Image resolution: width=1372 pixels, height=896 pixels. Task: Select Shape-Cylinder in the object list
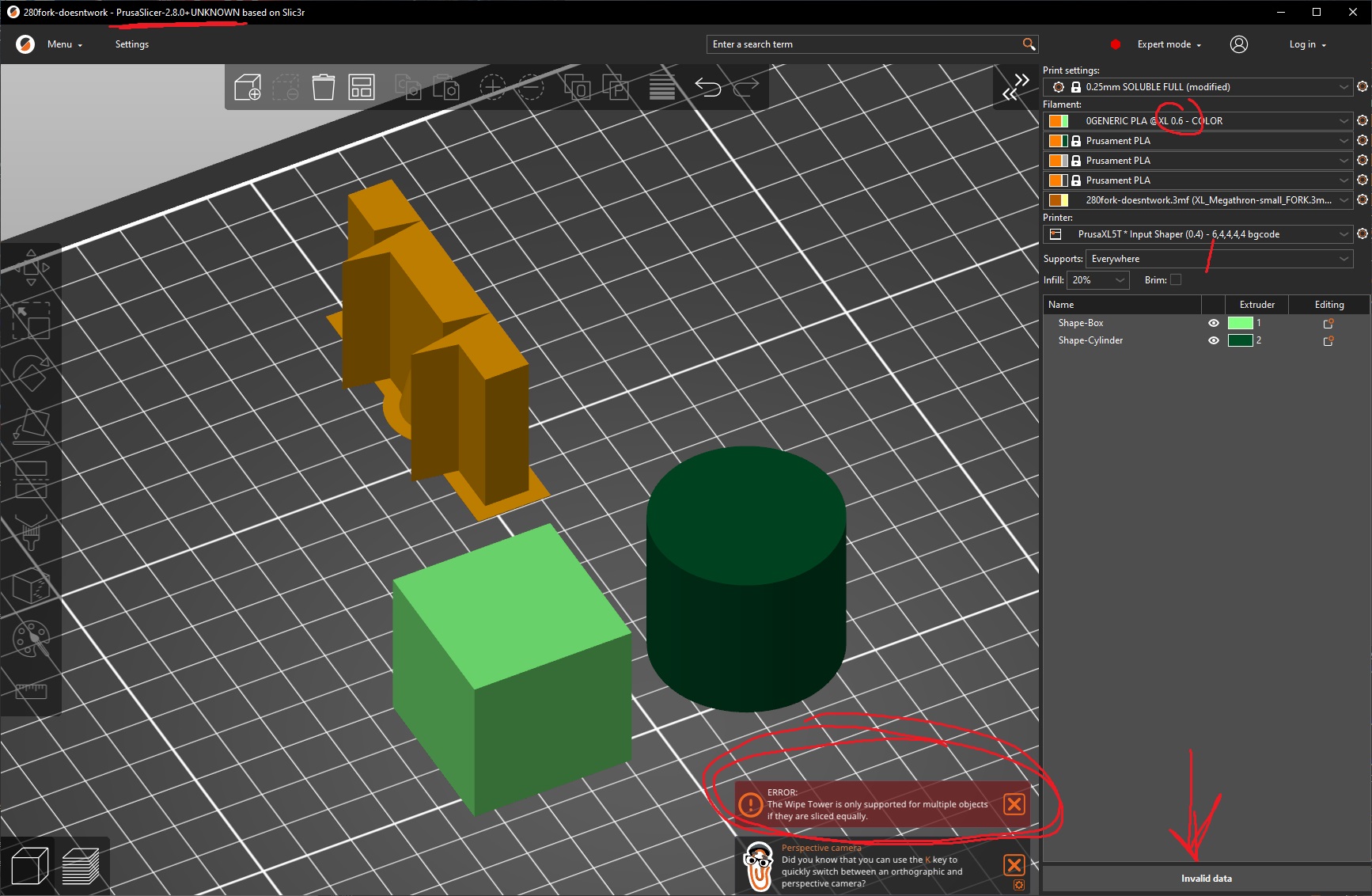coord(1090,340)
